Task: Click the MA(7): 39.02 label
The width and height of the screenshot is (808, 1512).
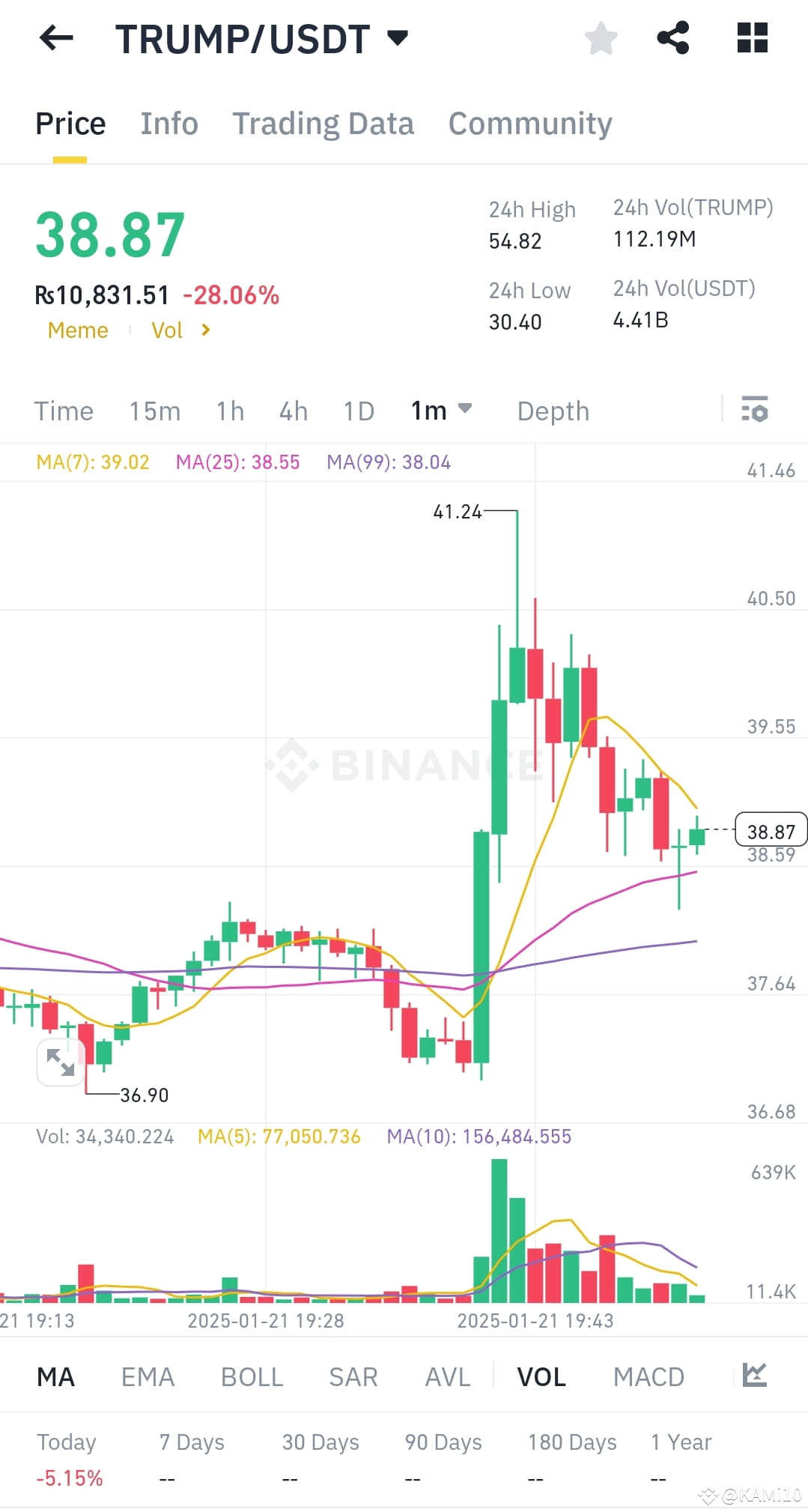Action: coord(93,462)
